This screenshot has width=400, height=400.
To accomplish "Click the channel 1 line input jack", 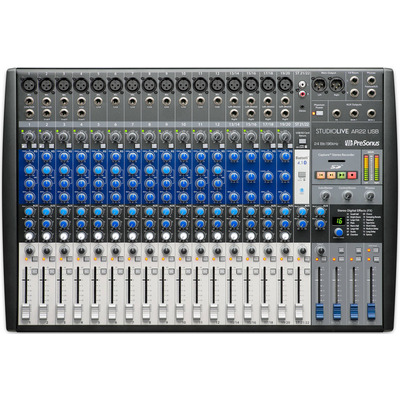I will coord(29,100).
